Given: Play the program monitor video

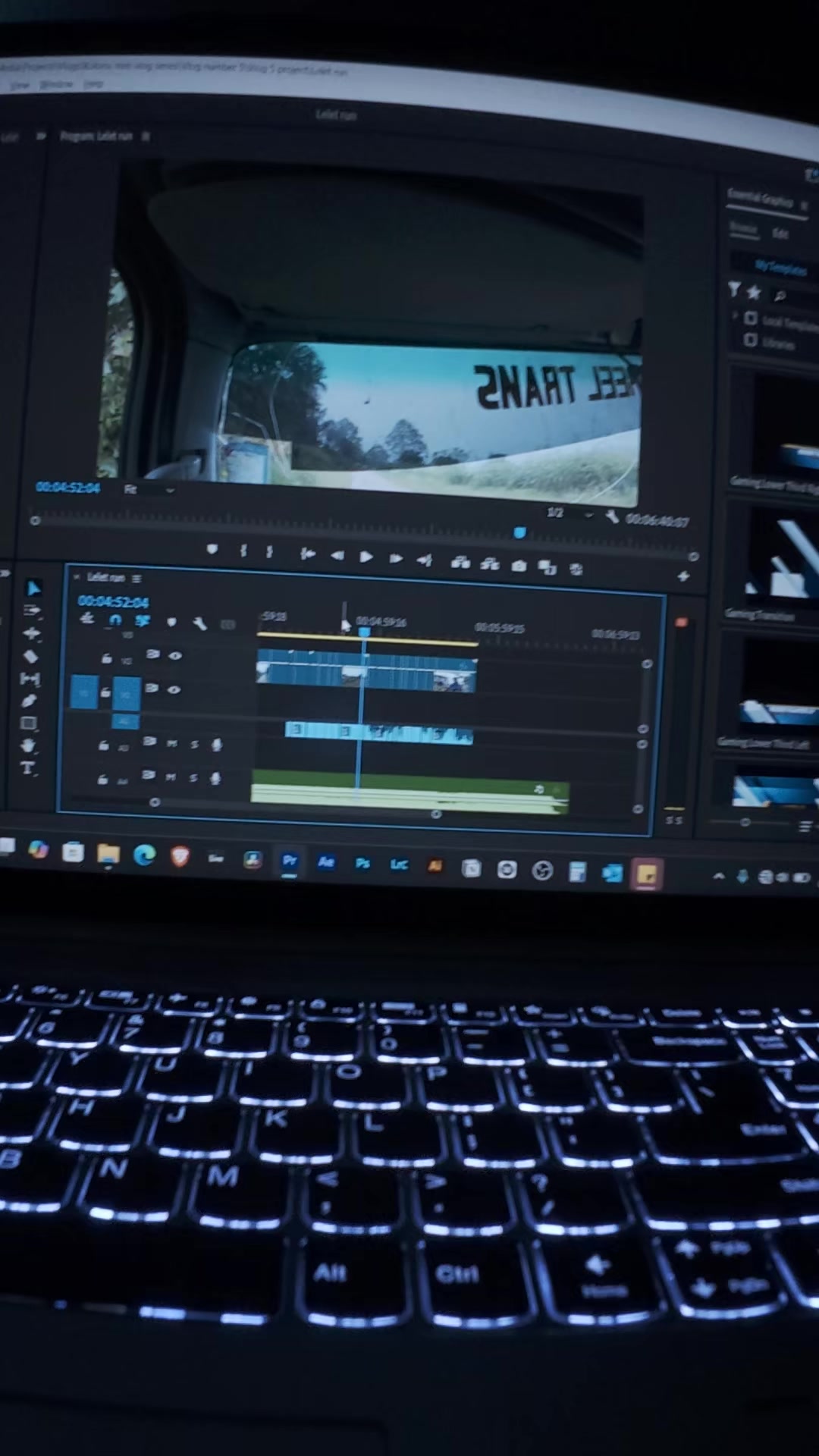Looking at the screenshot, I should coord(366,557).
